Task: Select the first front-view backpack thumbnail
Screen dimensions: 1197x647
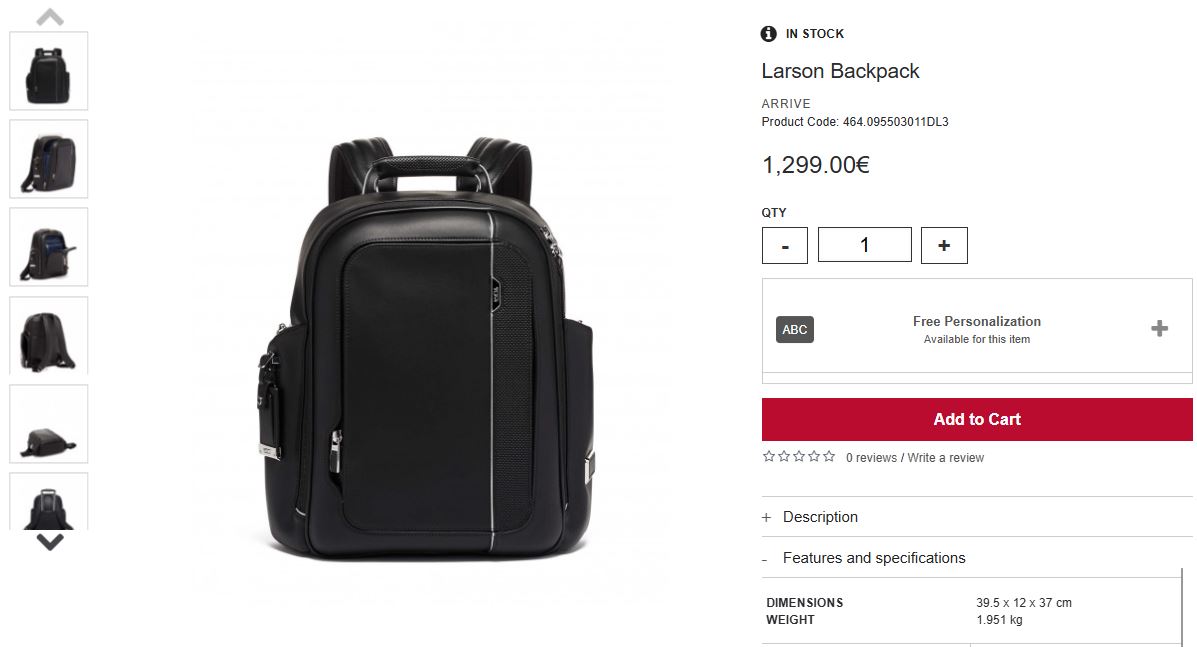Action: (49, 71)
